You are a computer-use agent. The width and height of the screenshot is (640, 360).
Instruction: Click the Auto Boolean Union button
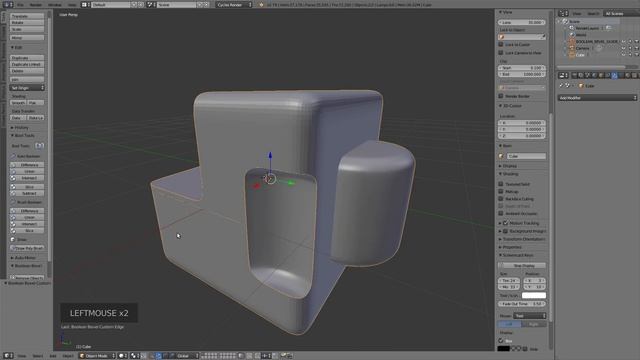click(x=27, y=171)
